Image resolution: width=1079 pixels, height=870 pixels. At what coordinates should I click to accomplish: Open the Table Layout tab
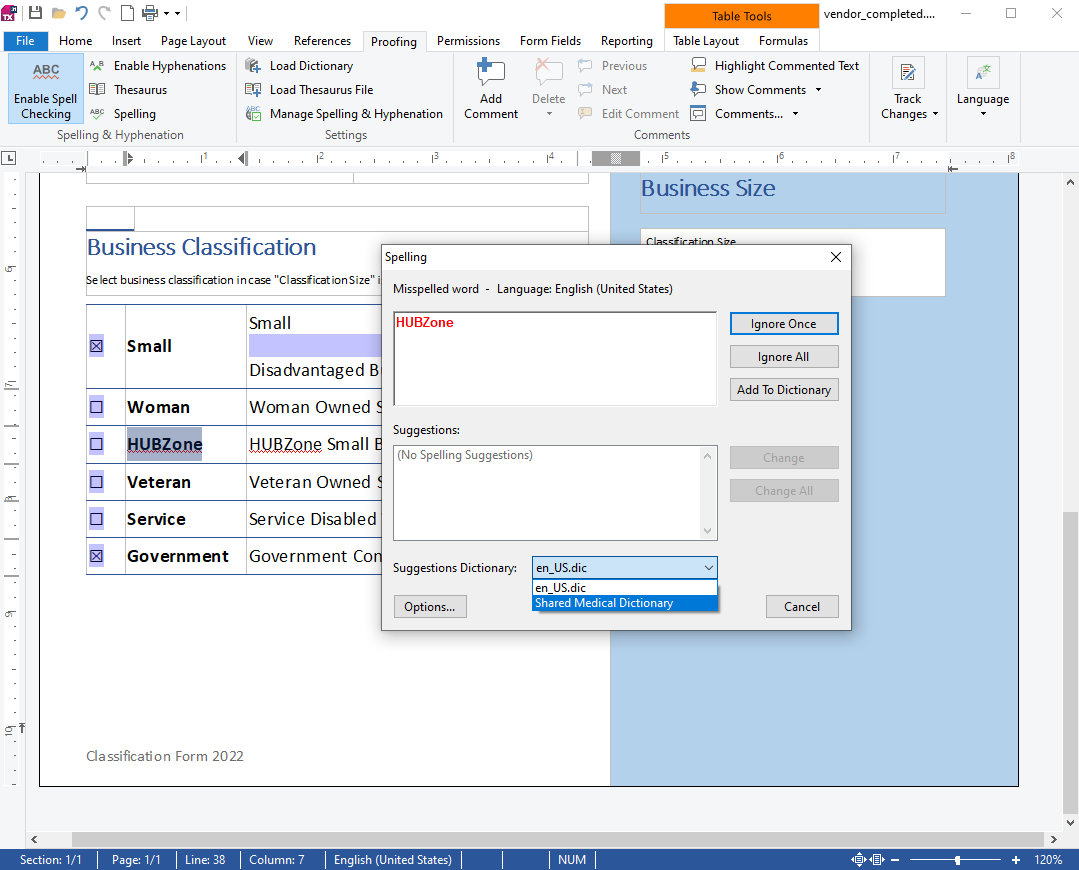coord(706,41)
